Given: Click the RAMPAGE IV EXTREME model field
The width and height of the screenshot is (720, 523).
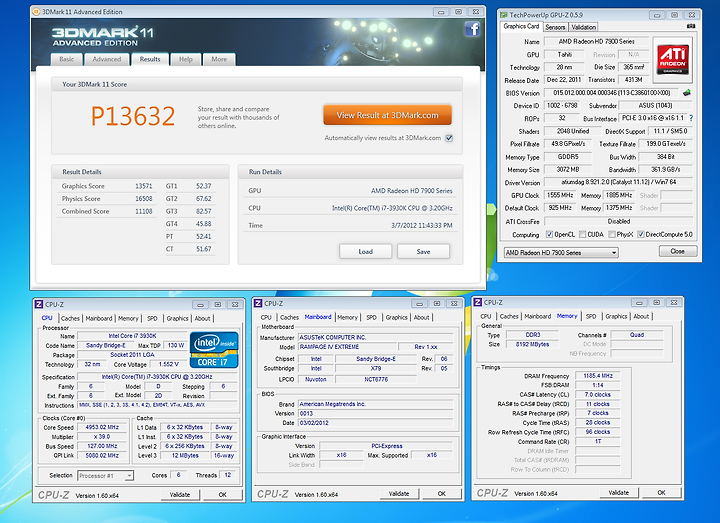Looking at the screenshot, I should (347, 347).
